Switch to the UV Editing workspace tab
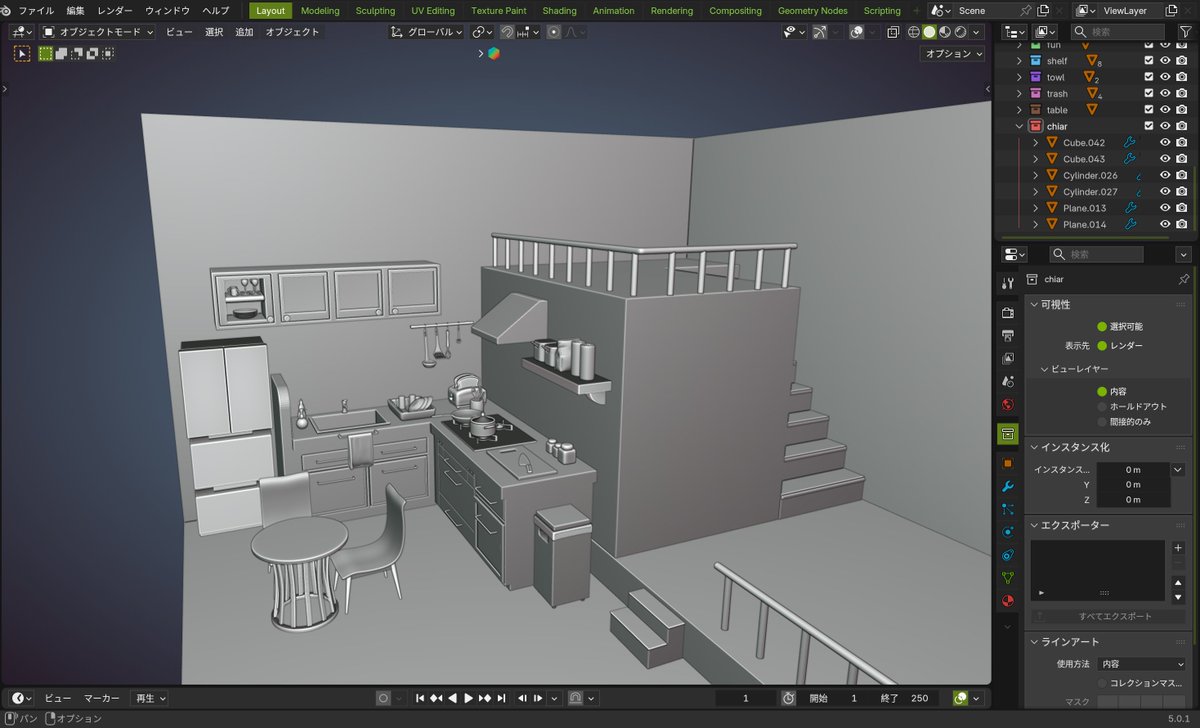Image resolution: width=1200 pixels, height=728 pixels. [433, 10]
